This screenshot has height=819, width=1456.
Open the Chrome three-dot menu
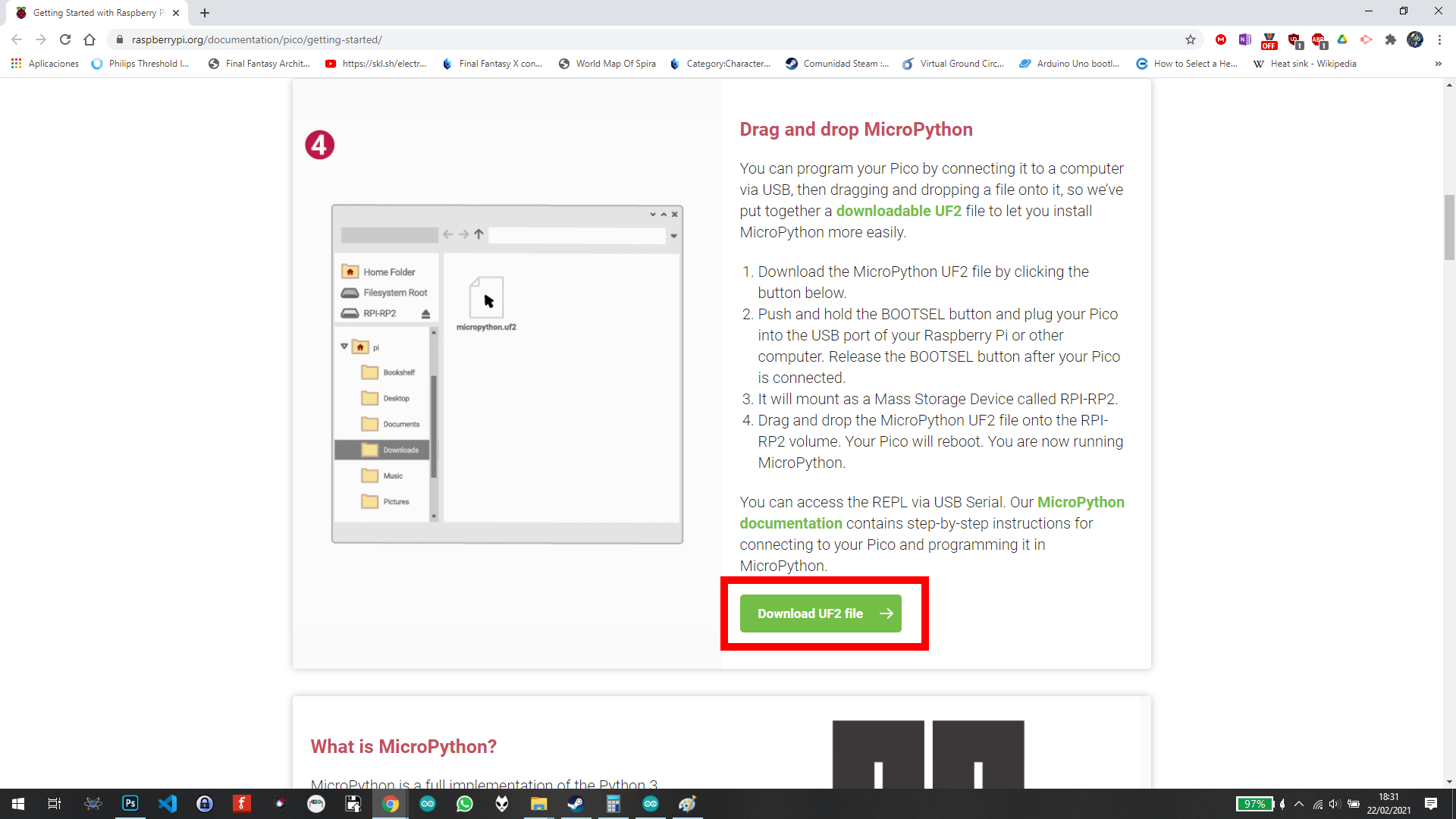(1439, 39)
